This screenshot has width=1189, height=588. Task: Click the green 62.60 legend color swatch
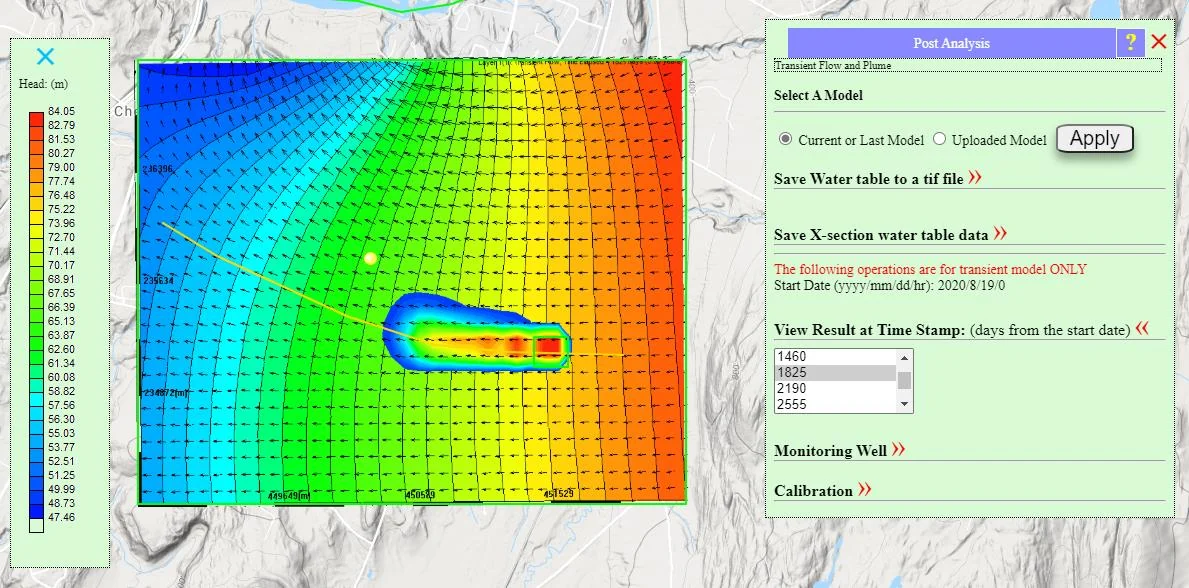(36, 356)
